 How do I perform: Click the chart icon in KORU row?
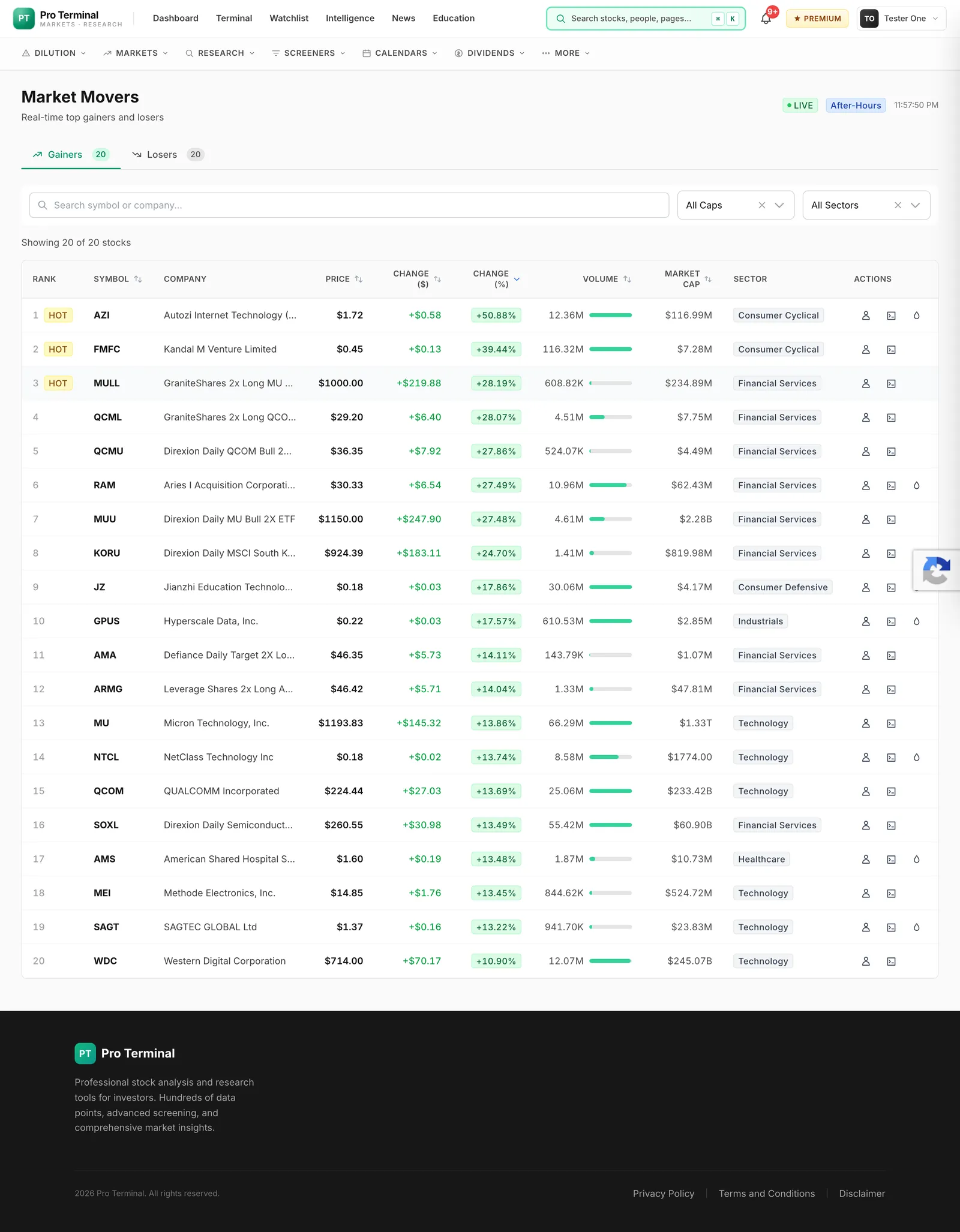892,554
